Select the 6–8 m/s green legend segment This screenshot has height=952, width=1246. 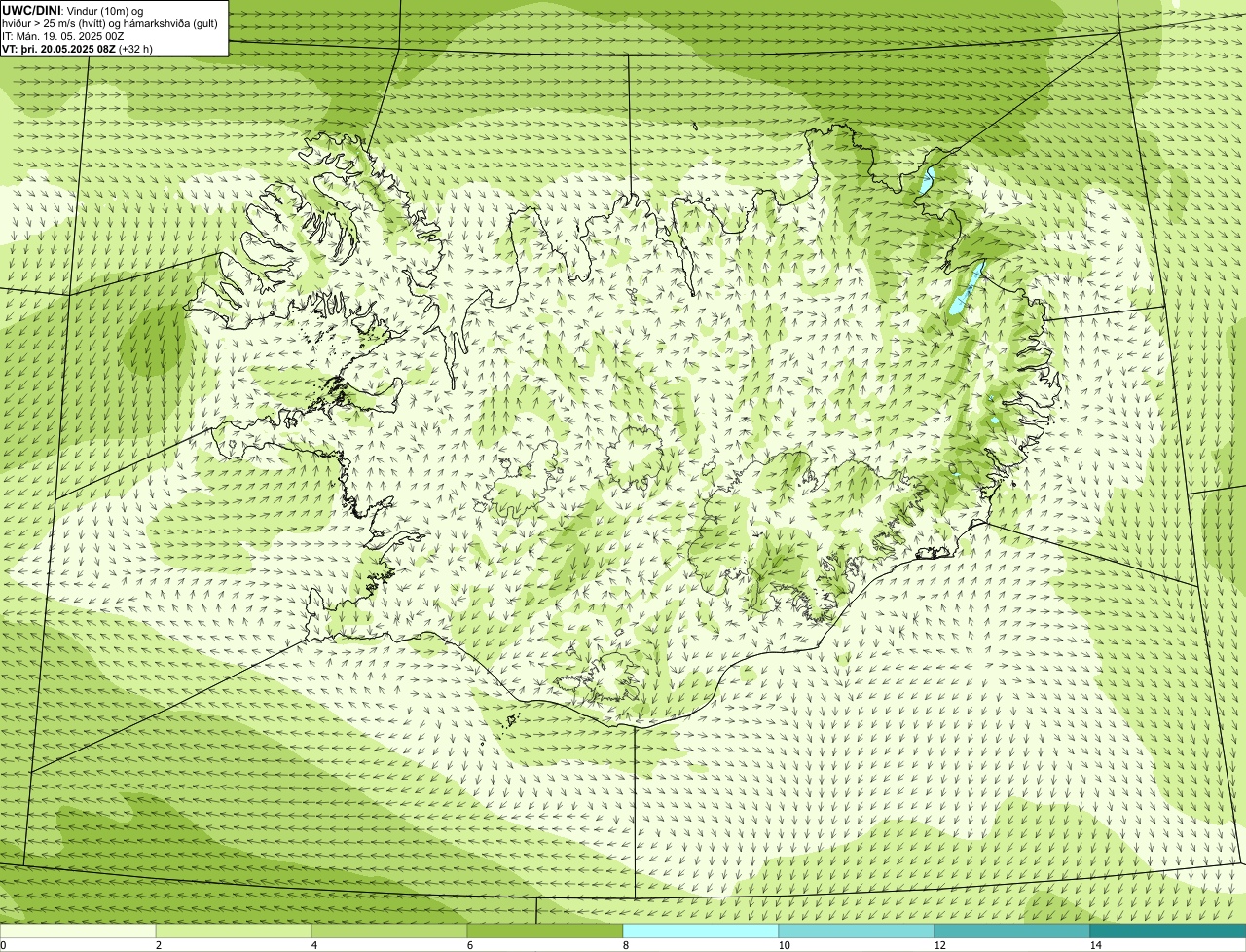545,931
